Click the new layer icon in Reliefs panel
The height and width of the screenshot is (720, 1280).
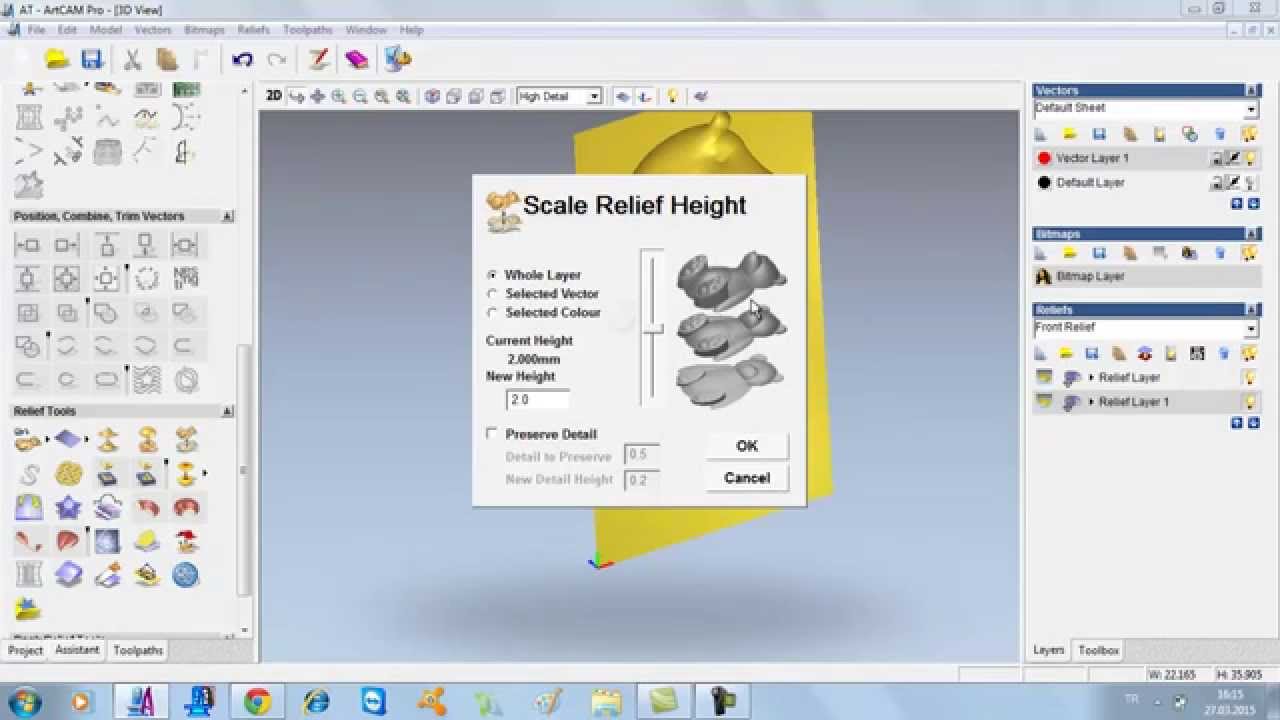(1040, 353)
